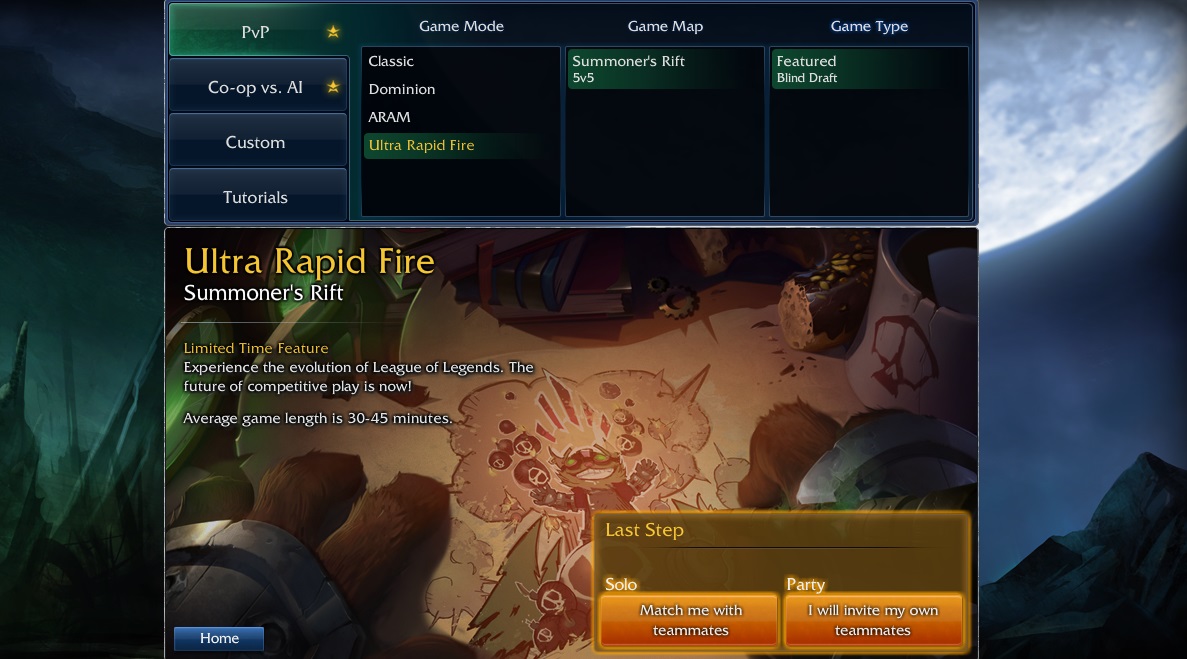Pick the Summoner's Rift 5v5 map
Viewport: 1187px width, 659px height.
[665, 69]
